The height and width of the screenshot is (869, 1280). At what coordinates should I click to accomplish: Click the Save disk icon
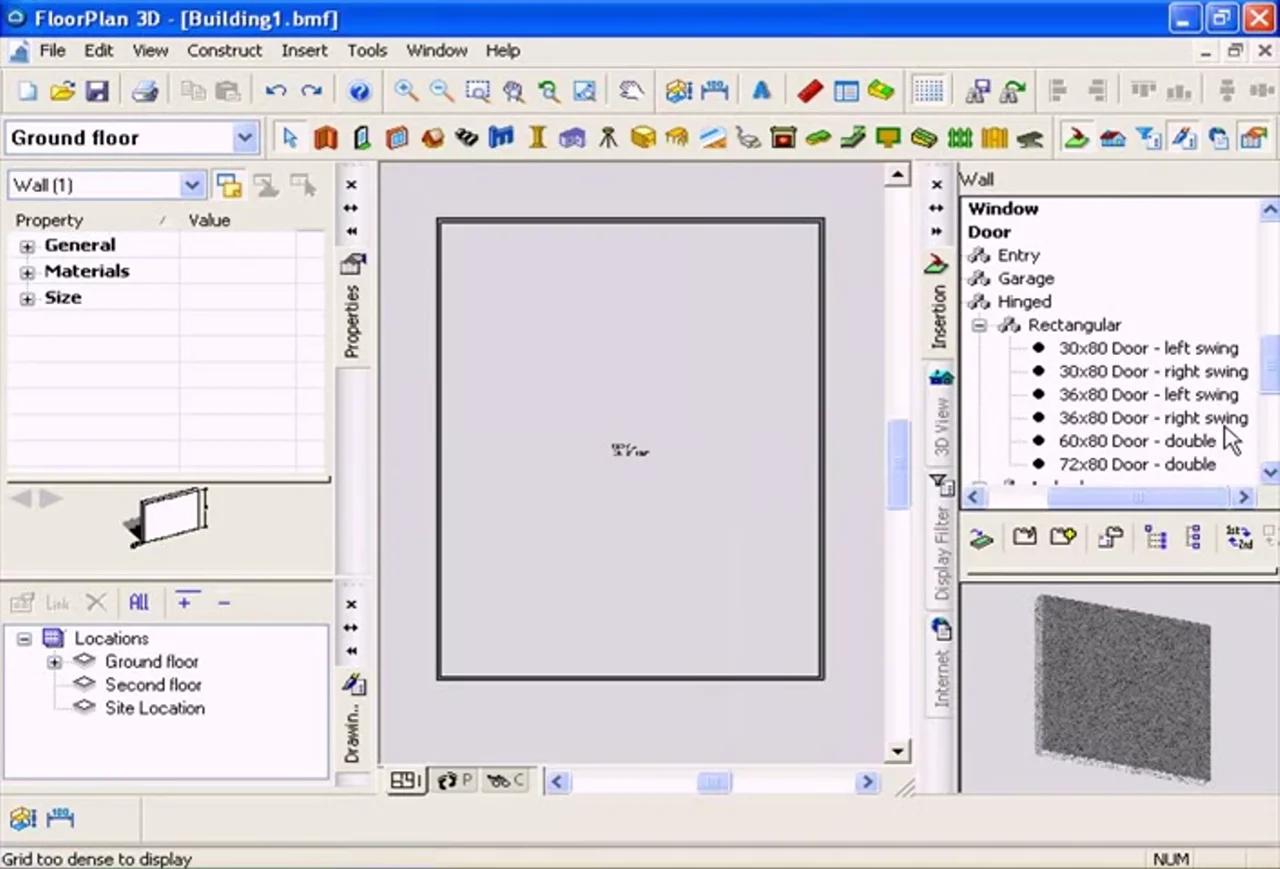(97, 92)
